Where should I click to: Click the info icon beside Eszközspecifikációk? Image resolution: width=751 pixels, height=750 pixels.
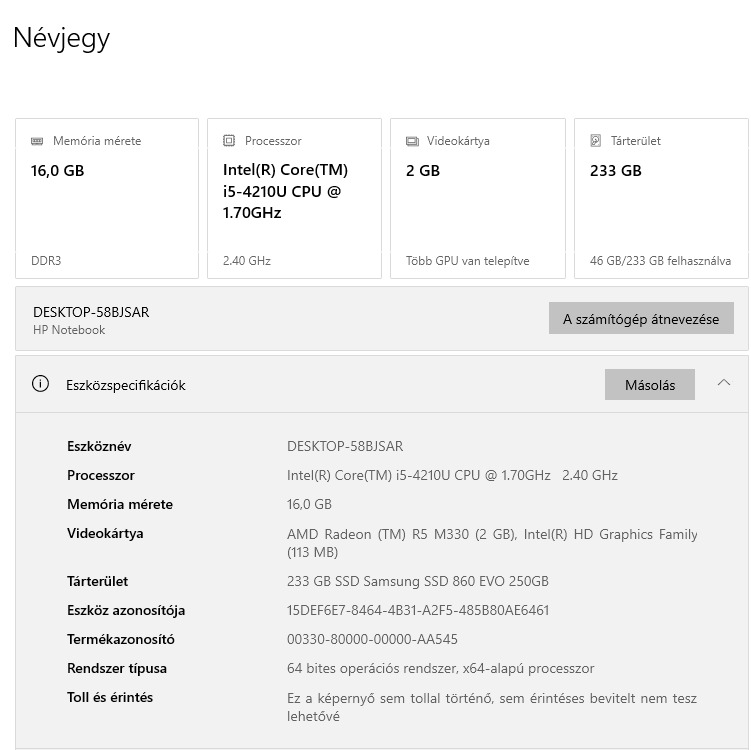pos(40,384)
